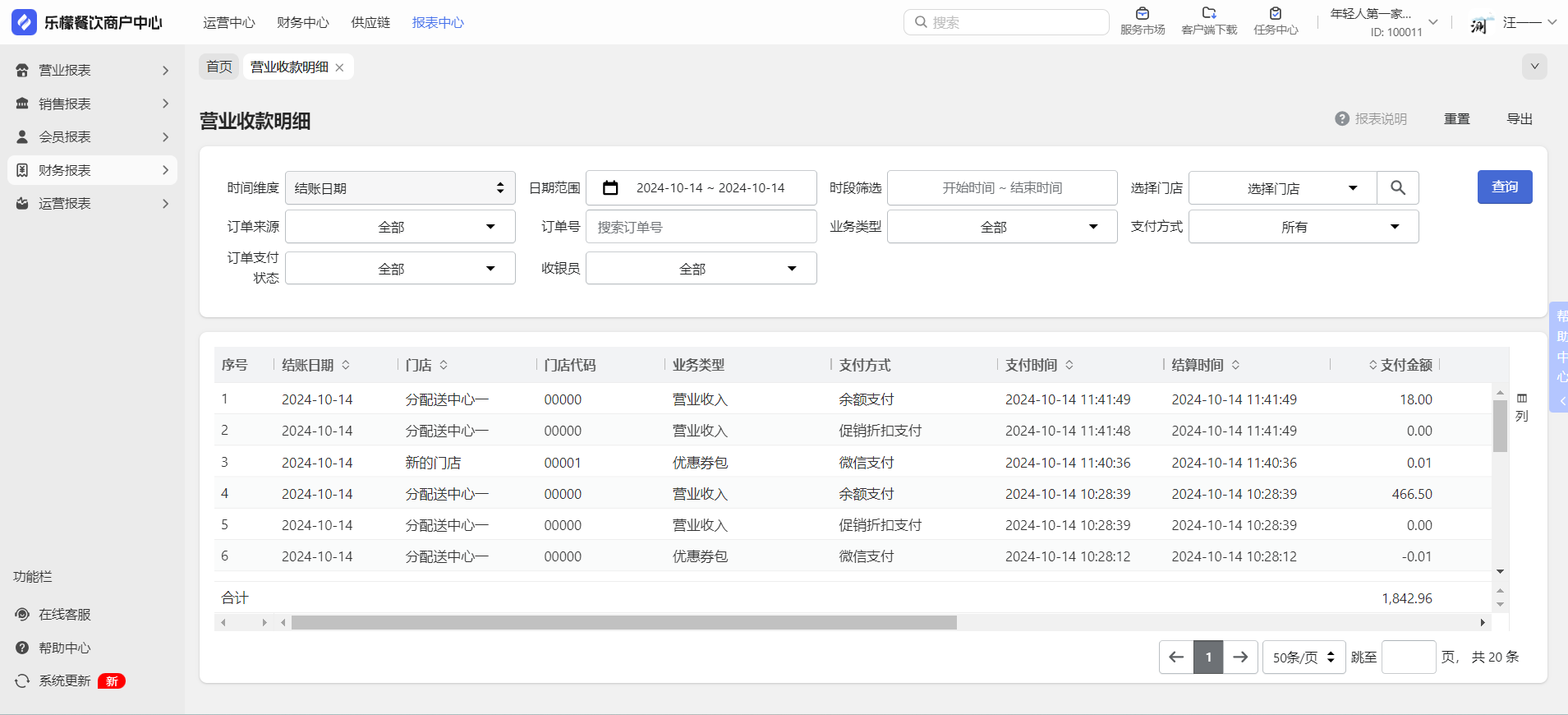Expand the 业务类型 dropdown
This screenshot has height=715, width=1568.
[x=1001, y=227]
